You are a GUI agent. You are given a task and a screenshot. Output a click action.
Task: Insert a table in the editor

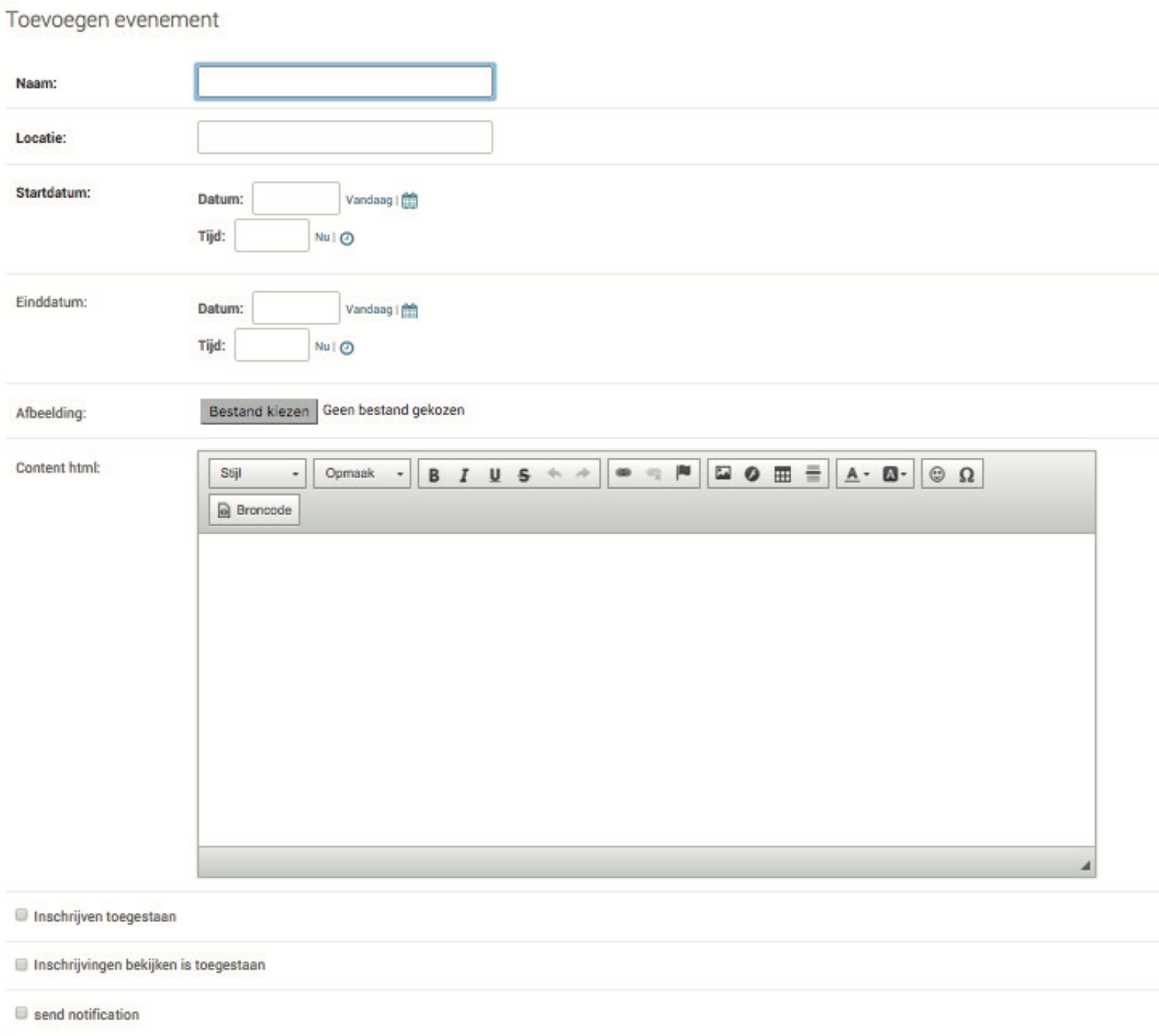782,474
